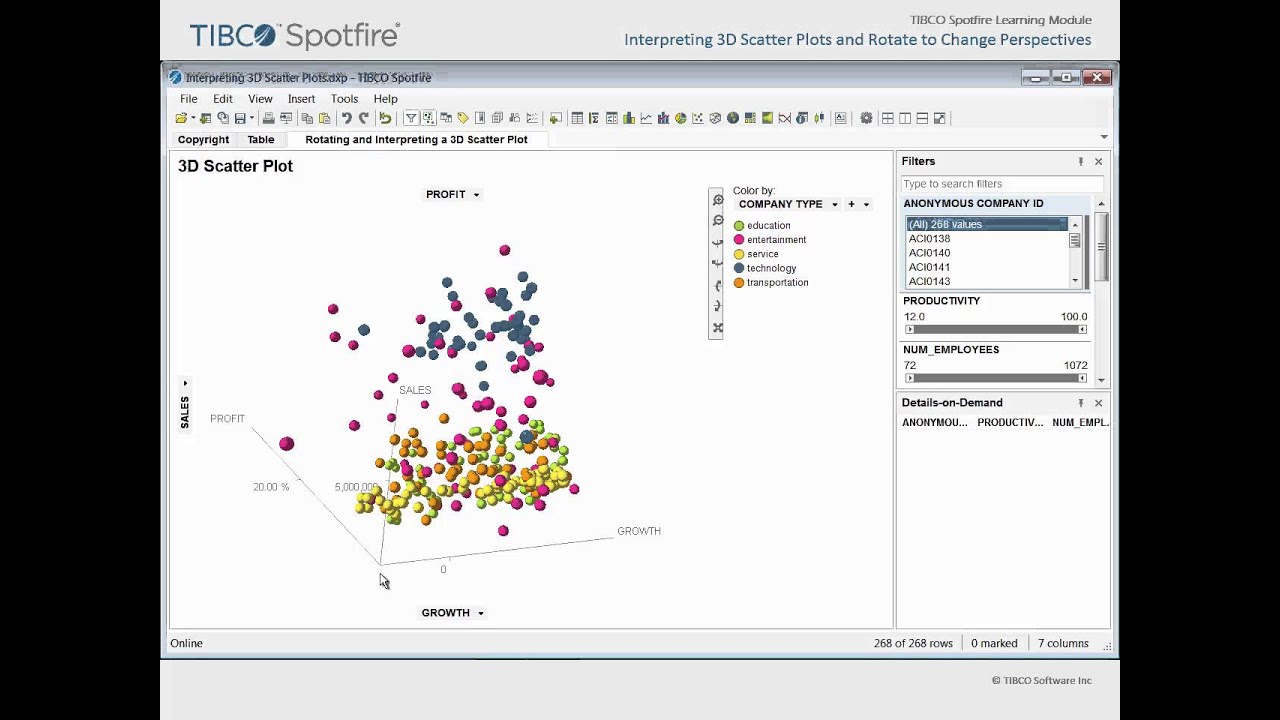Click the education green color swatch

(x=739, y=226)
